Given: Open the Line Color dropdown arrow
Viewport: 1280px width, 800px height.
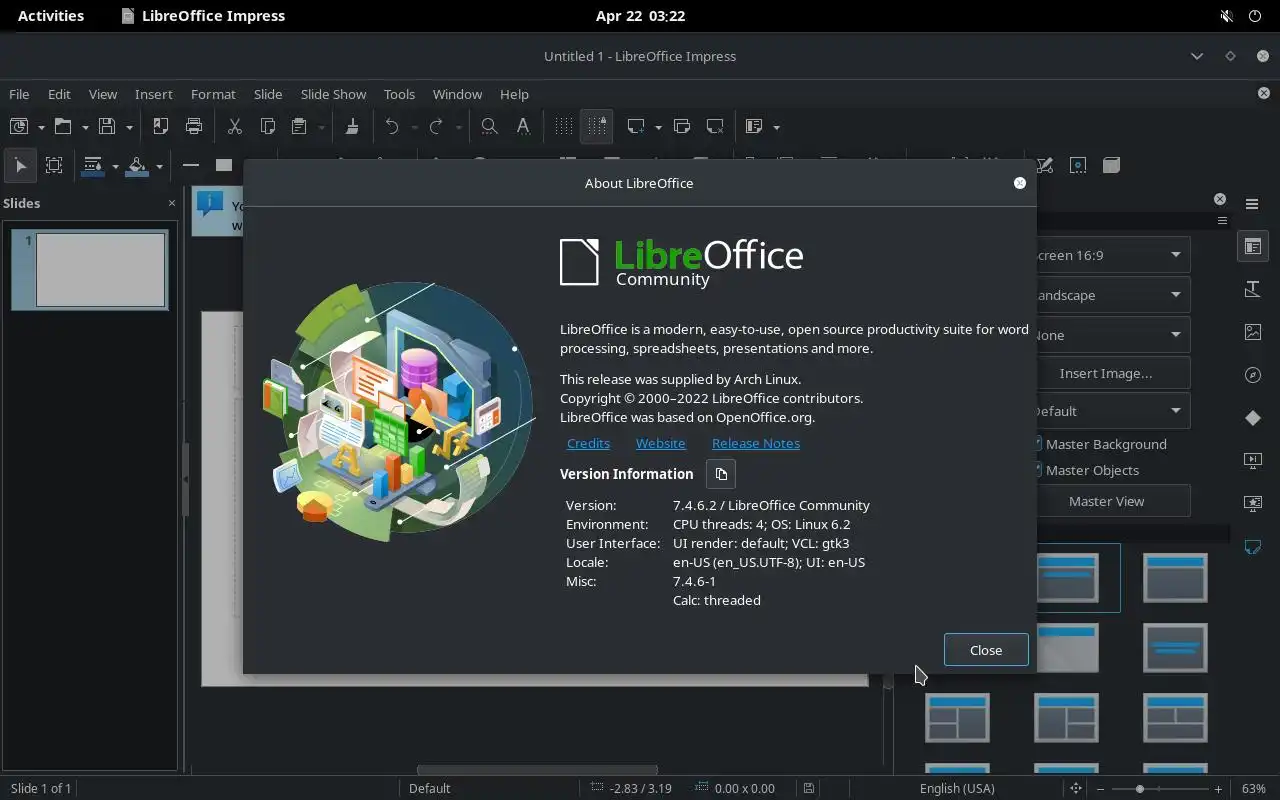Looking at the screenshot, I should pyautogui.click(x=115, y=166).
